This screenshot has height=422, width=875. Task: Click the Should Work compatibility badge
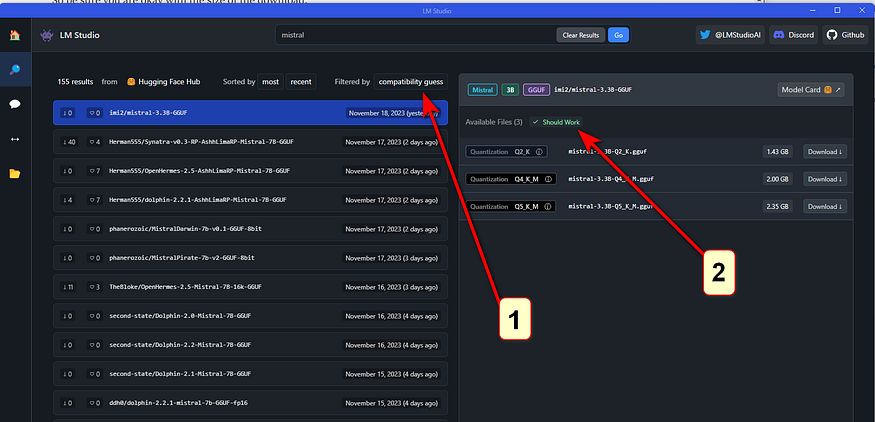(556, 122)
